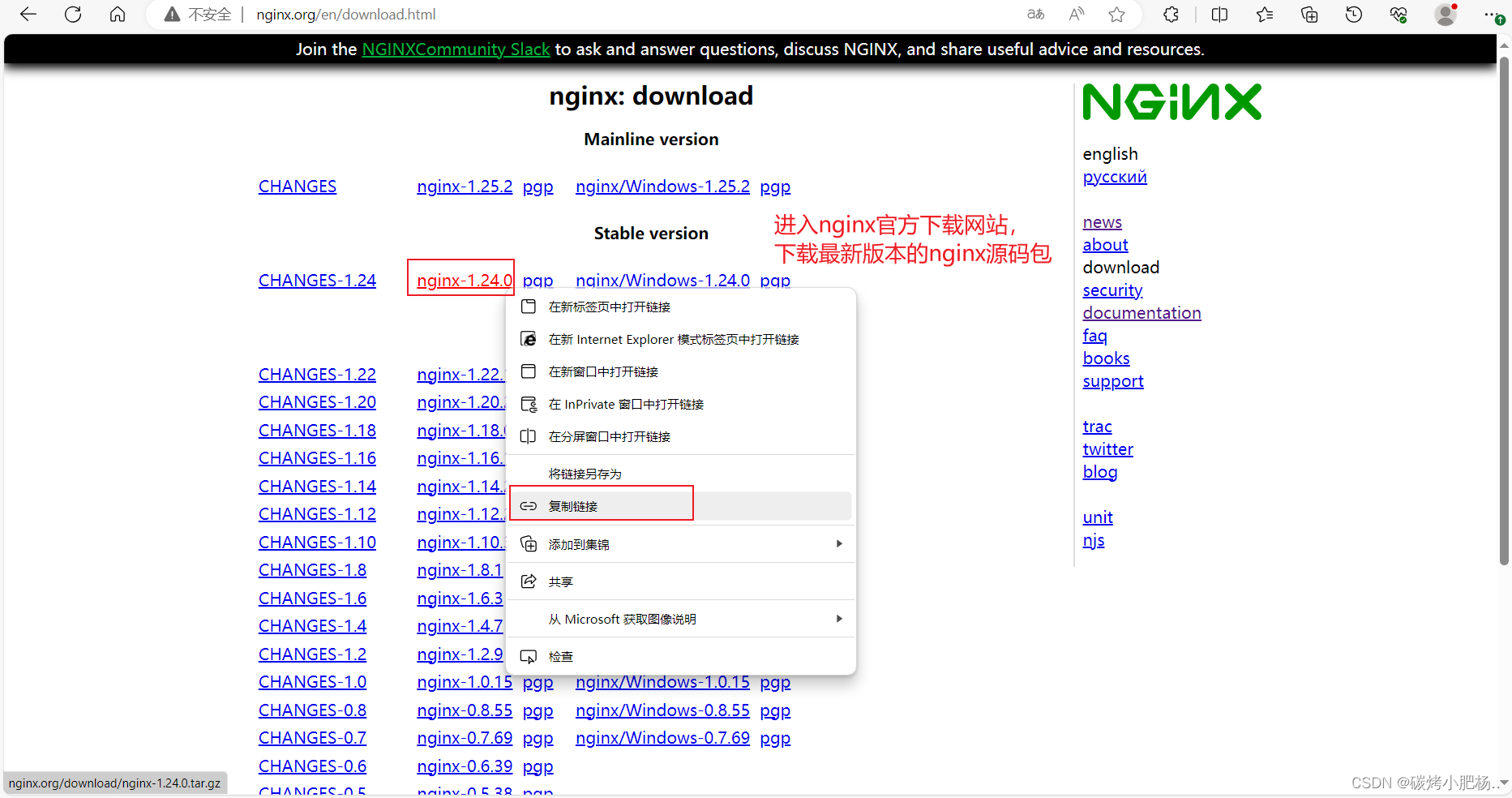The width and height of the screenshot is (1512, 798).
Task: Open the browser home page
Action: (x=118, y=15)
